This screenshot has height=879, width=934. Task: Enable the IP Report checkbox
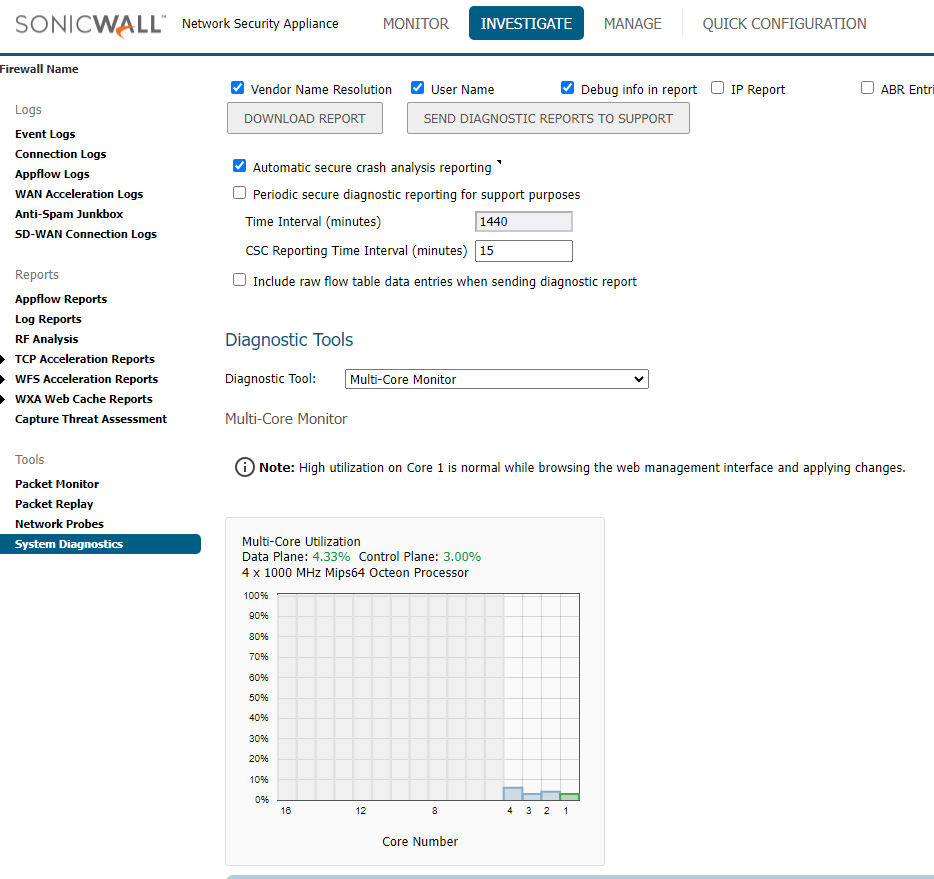click(x=718, y=88)
